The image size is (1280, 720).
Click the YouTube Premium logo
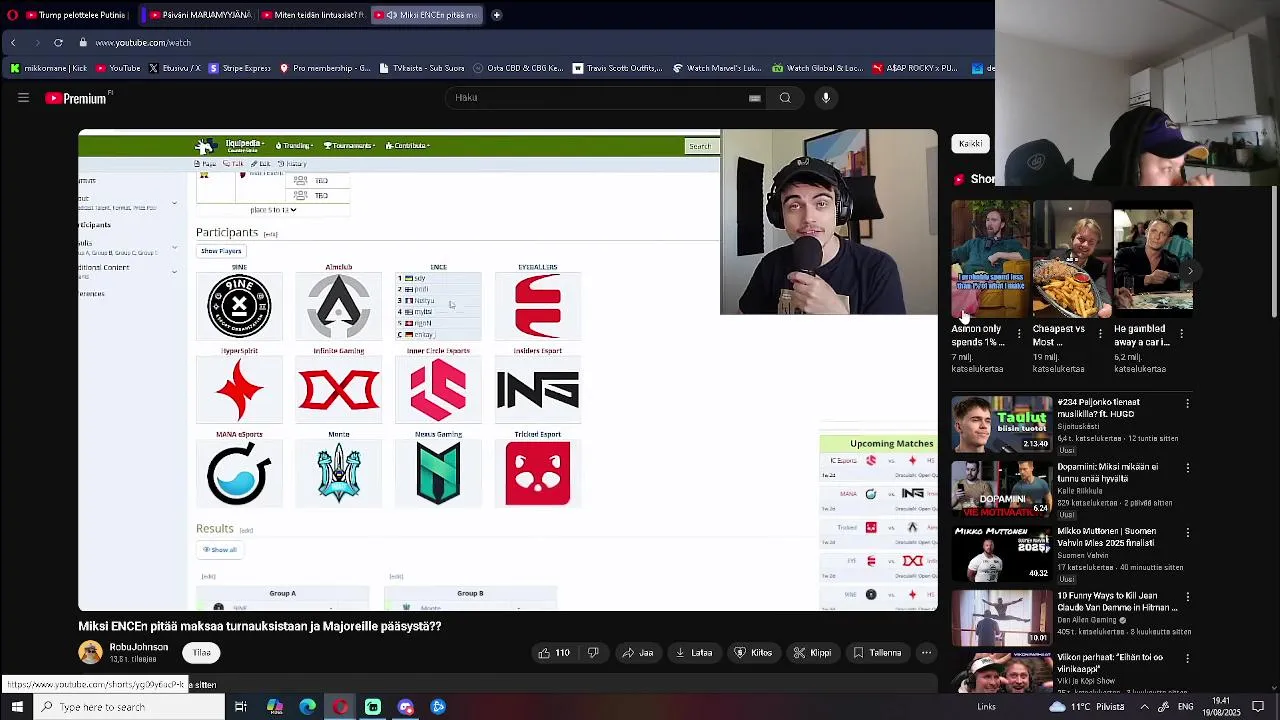pos(78,98)
